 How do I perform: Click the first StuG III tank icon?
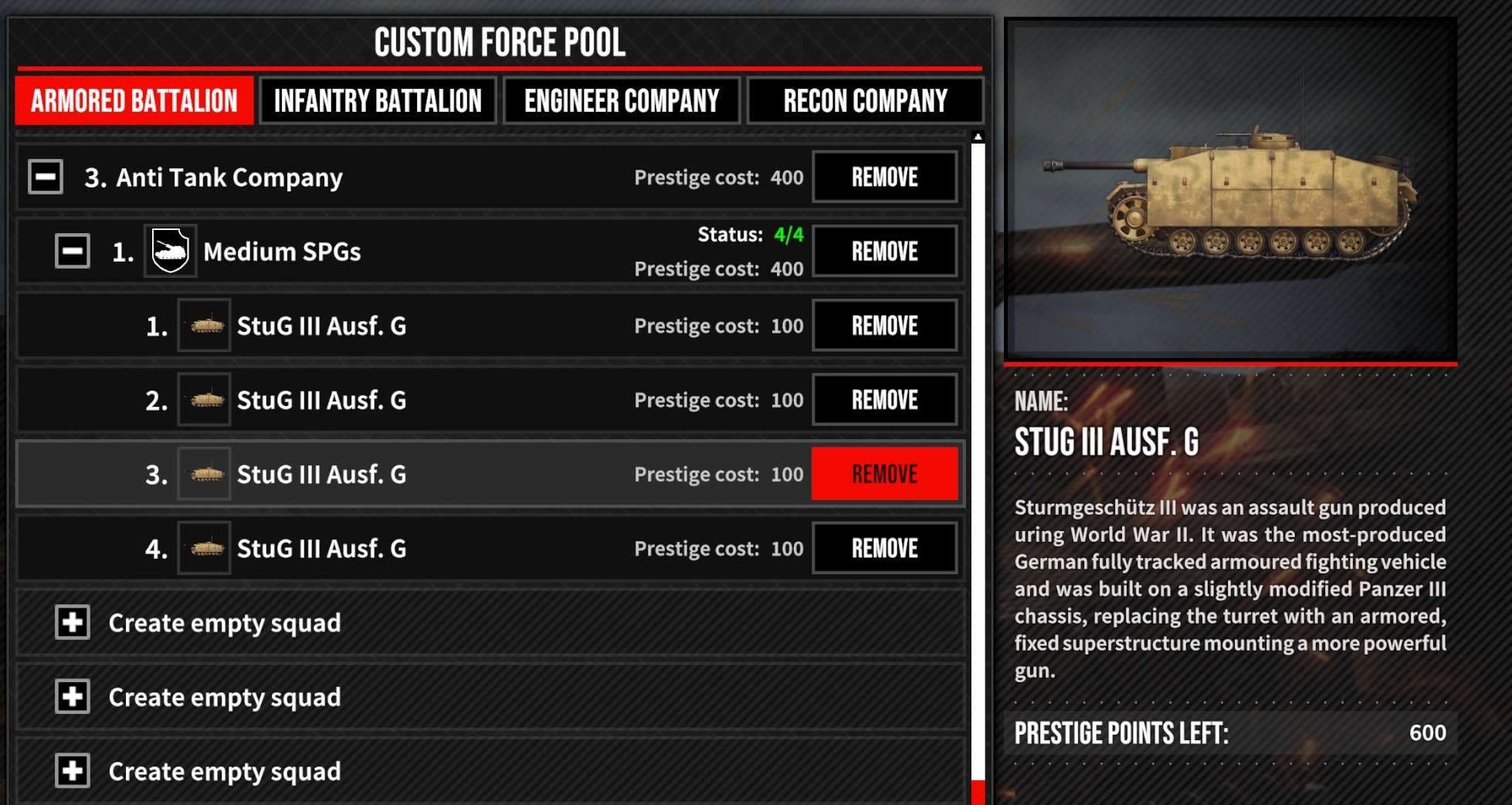205,326
